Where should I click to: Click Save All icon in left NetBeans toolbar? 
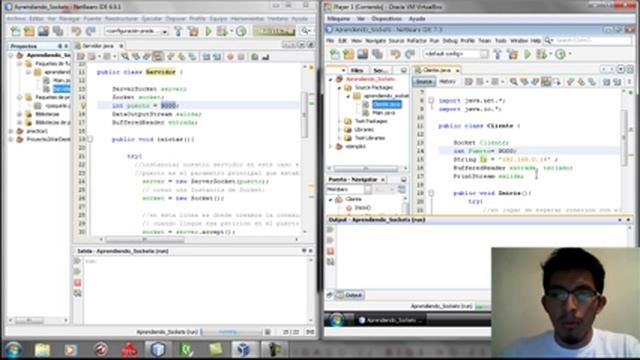(x=58, y=31)
